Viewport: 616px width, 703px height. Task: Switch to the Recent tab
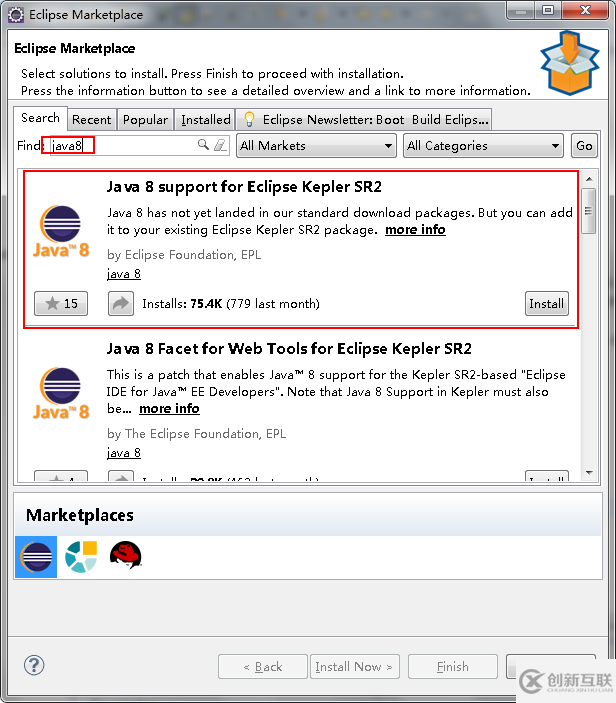[92, 120]
